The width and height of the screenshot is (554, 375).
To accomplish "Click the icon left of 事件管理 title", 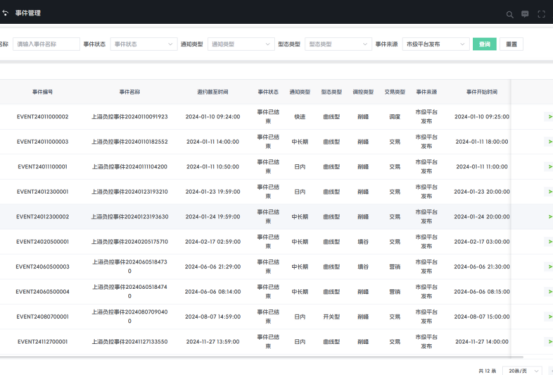I will [5, 13].
